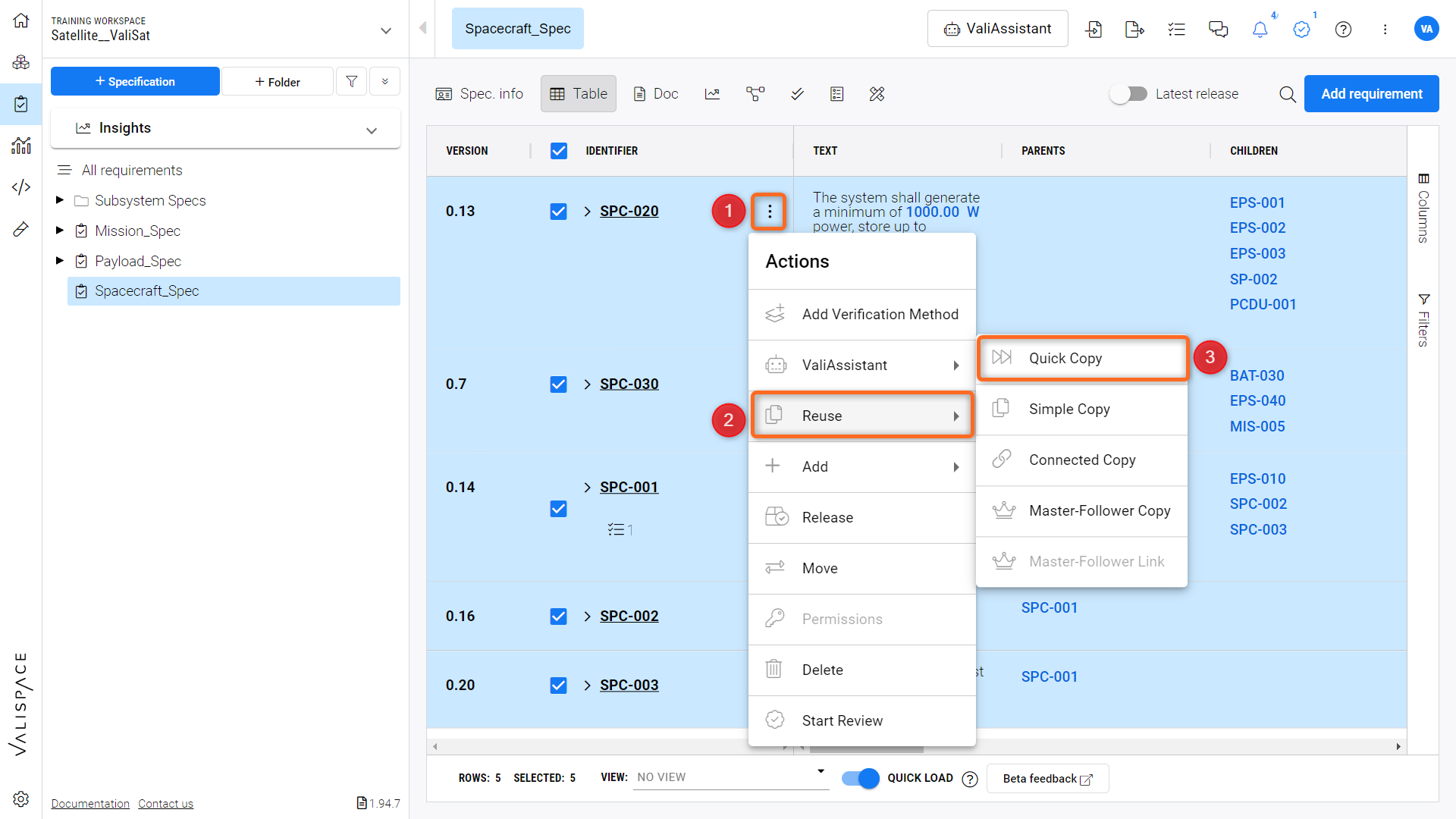Viewport: 1456px width, 819px height.
Task: Collapse the left panel arrow
Action: click(x=422, y=28)
